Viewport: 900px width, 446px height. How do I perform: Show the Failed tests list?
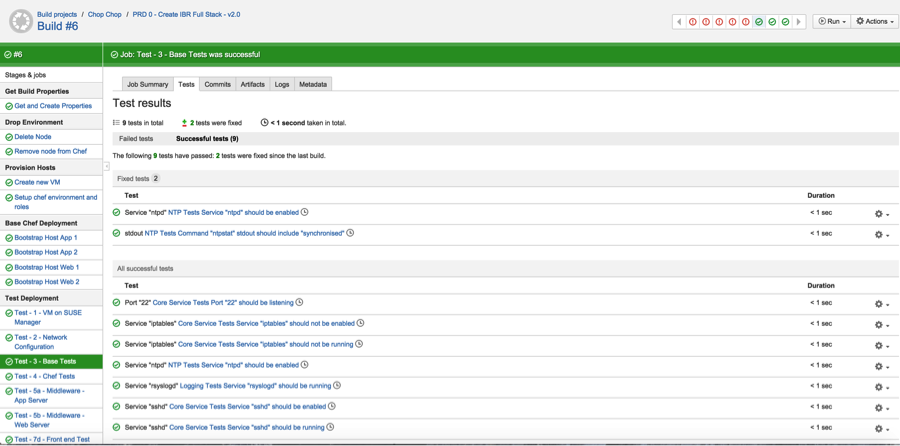(136, 139)
